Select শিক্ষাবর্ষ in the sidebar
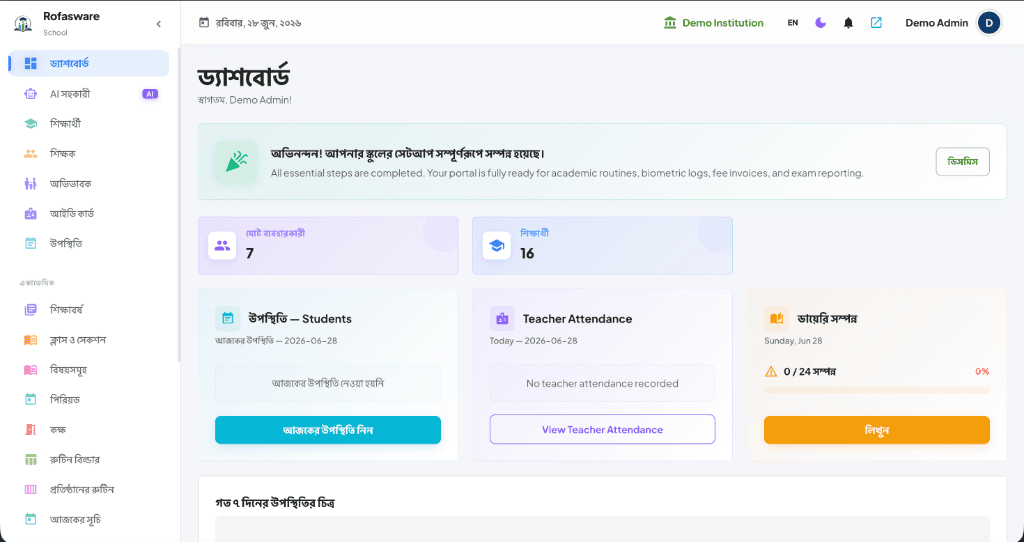The height and width of the screenshot is (542, 1024). 89,310
